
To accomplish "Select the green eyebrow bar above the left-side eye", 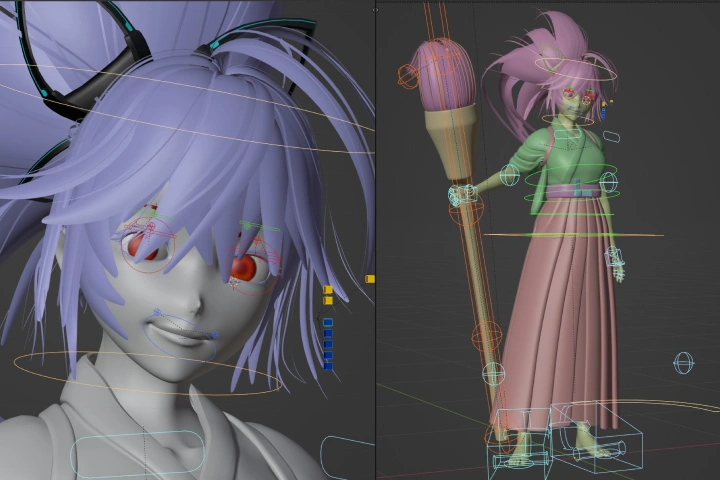I will point(156,215).
